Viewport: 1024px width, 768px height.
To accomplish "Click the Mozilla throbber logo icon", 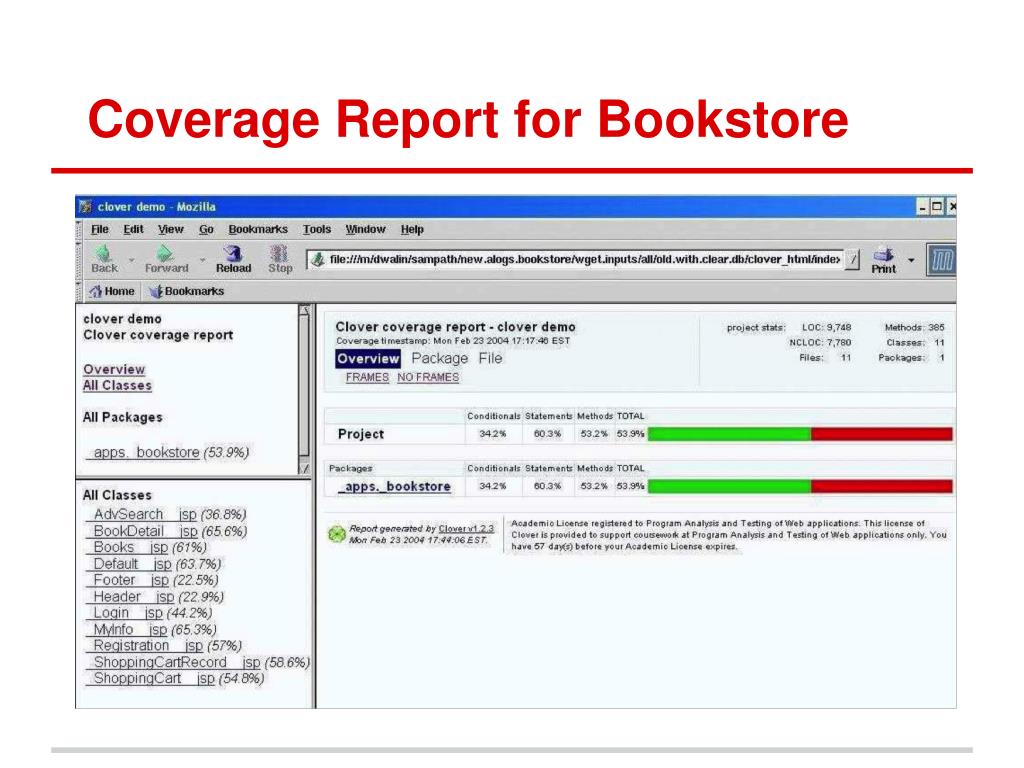I will [x=942, y=260].
